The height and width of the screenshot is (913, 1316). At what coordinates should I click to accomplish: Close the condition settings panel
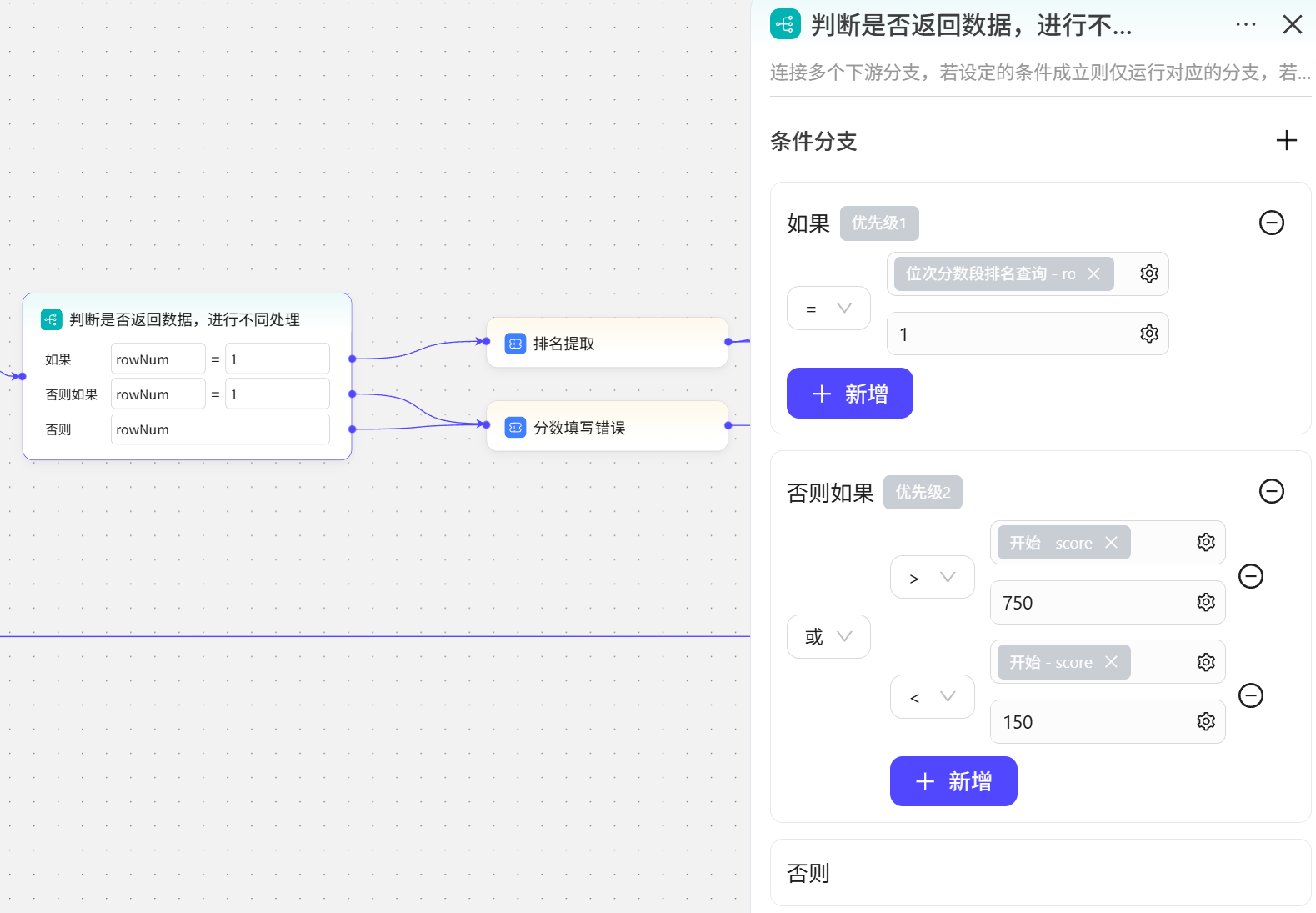[1292, 25]
